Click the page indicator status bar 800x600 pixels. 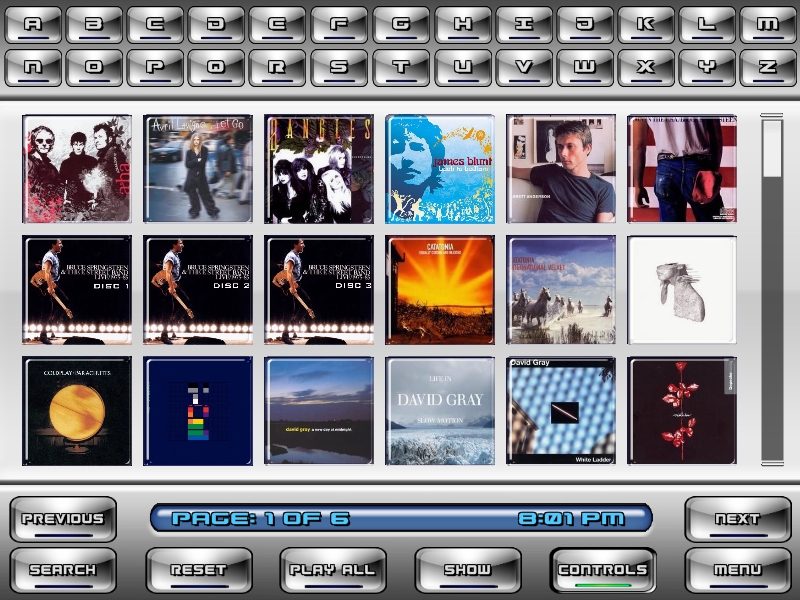tap(401, 518)
